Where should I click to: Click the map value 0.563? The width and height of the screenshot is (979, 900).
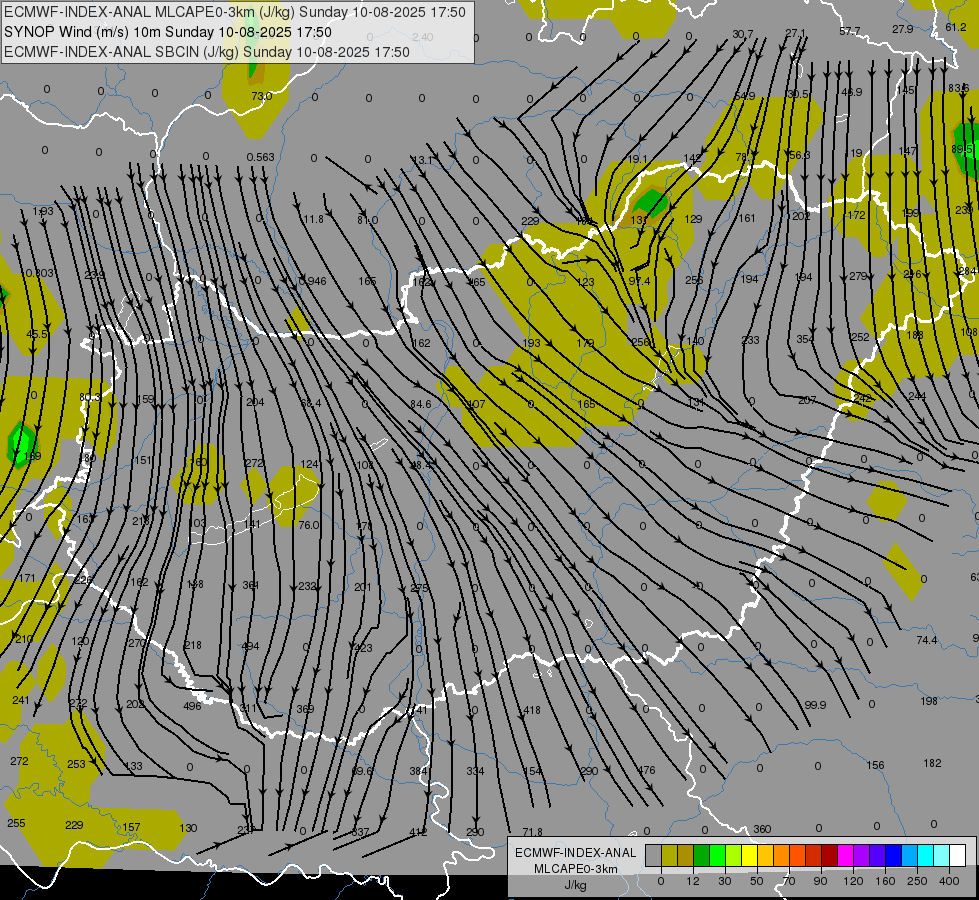(260, 157)
